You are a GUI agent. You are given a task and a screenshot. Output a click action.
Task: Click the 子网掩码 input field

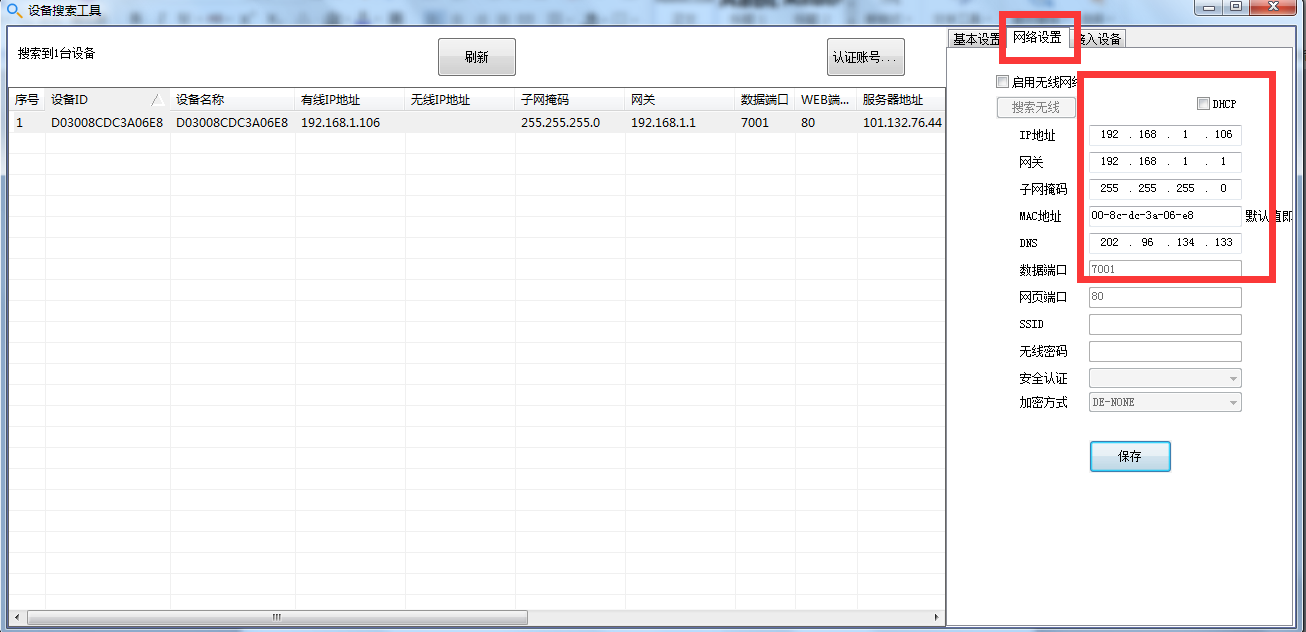pos(1165,189)
